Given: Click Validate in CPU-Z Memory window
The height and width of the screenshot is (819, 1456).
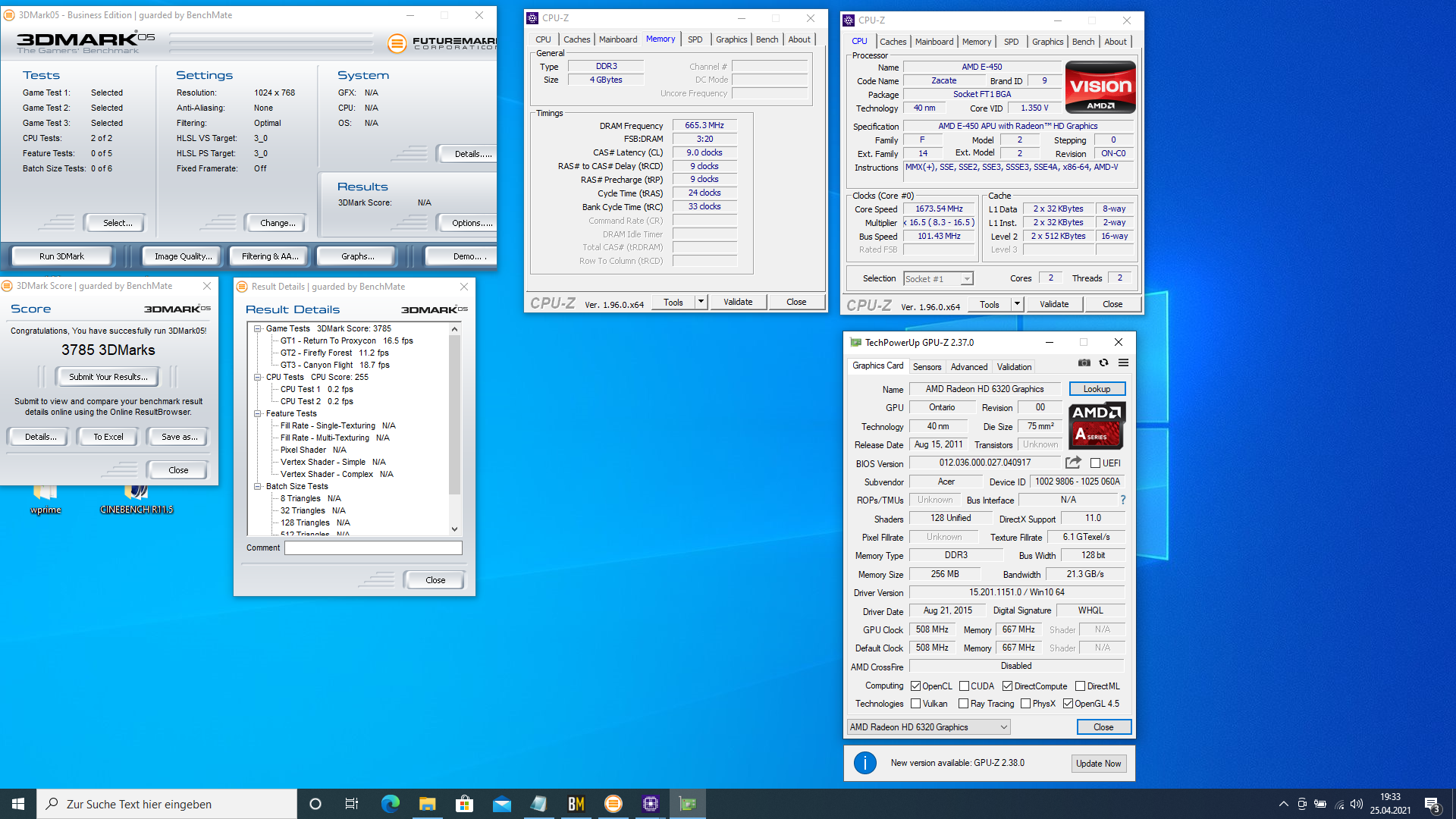Looking at the screenshot, I should 738,302.
